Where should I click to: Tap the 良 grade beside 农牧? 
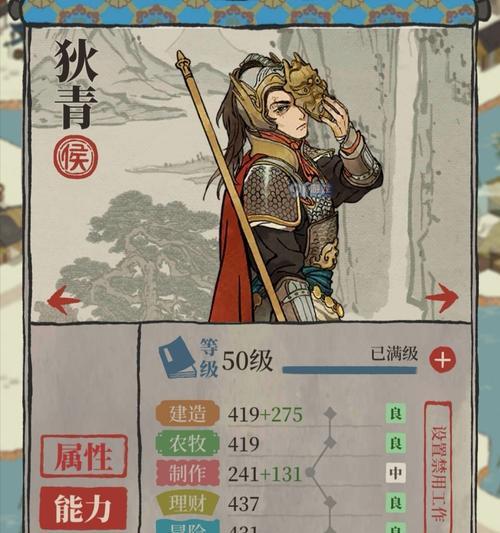(x=395, y=443)
